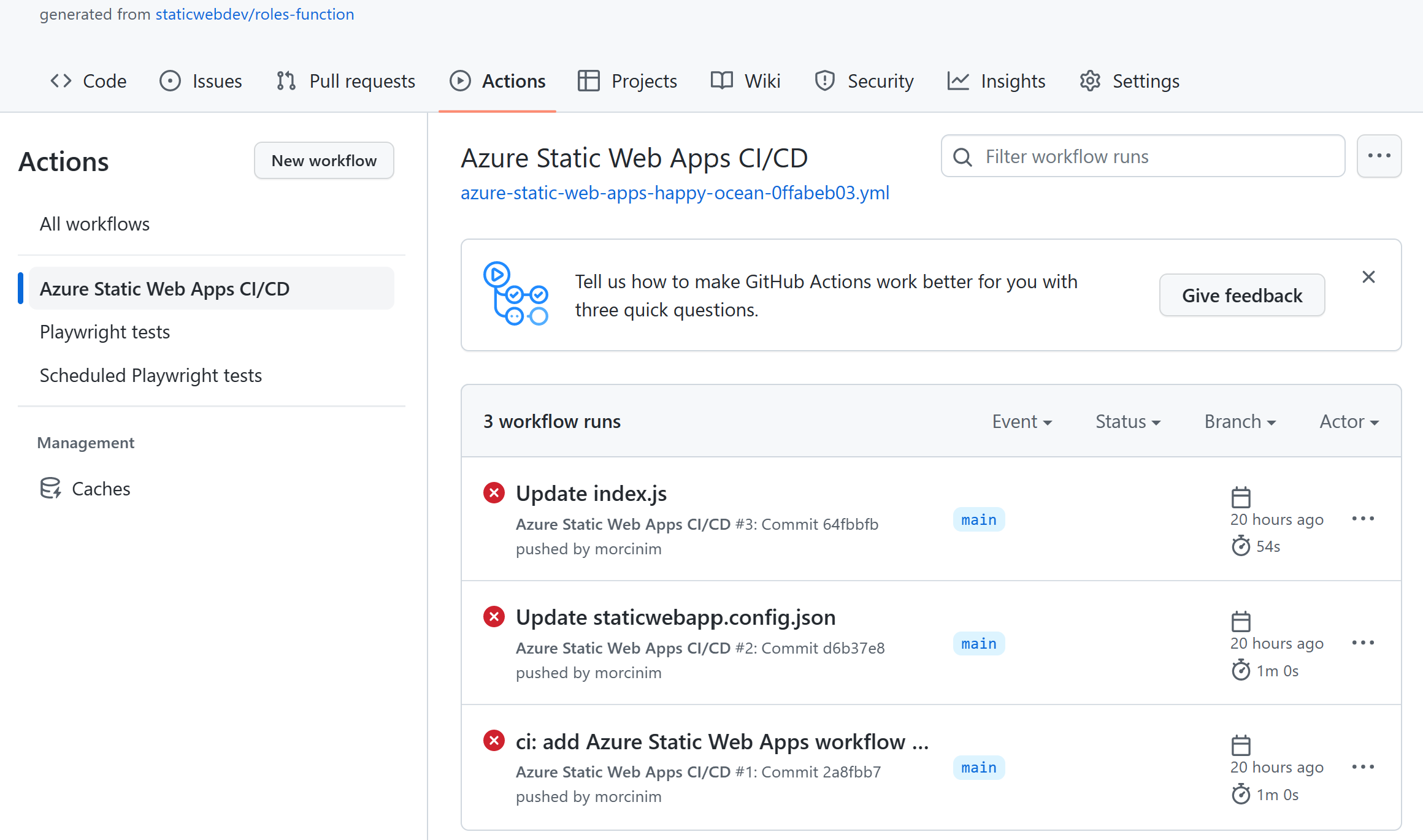This screenshot has height=840, width=1423.
Task: Click the failed status icon on Update index.js
Action: click(494, 492)
